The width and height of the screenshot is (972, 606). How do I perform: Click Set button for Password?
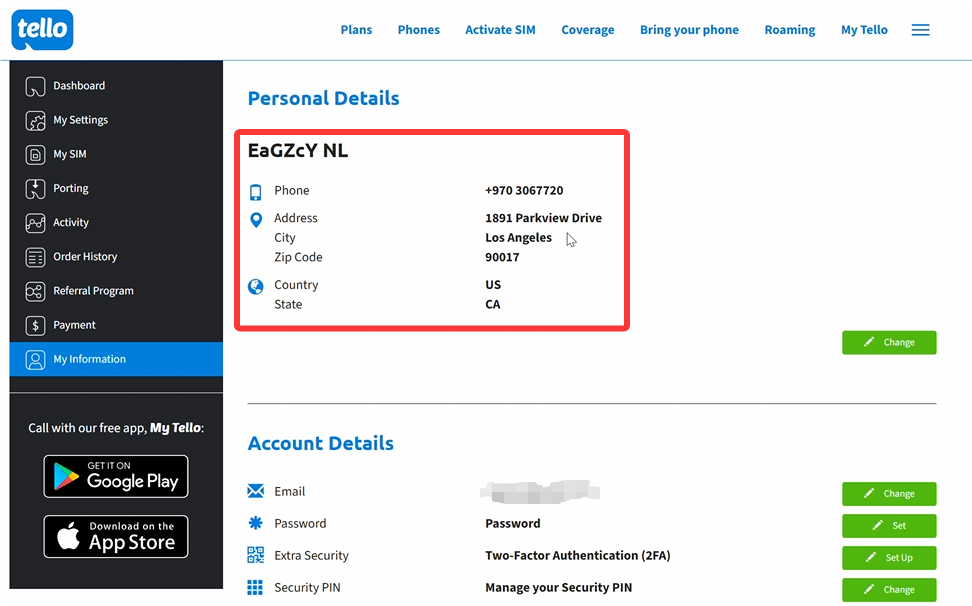pos(889,525)
